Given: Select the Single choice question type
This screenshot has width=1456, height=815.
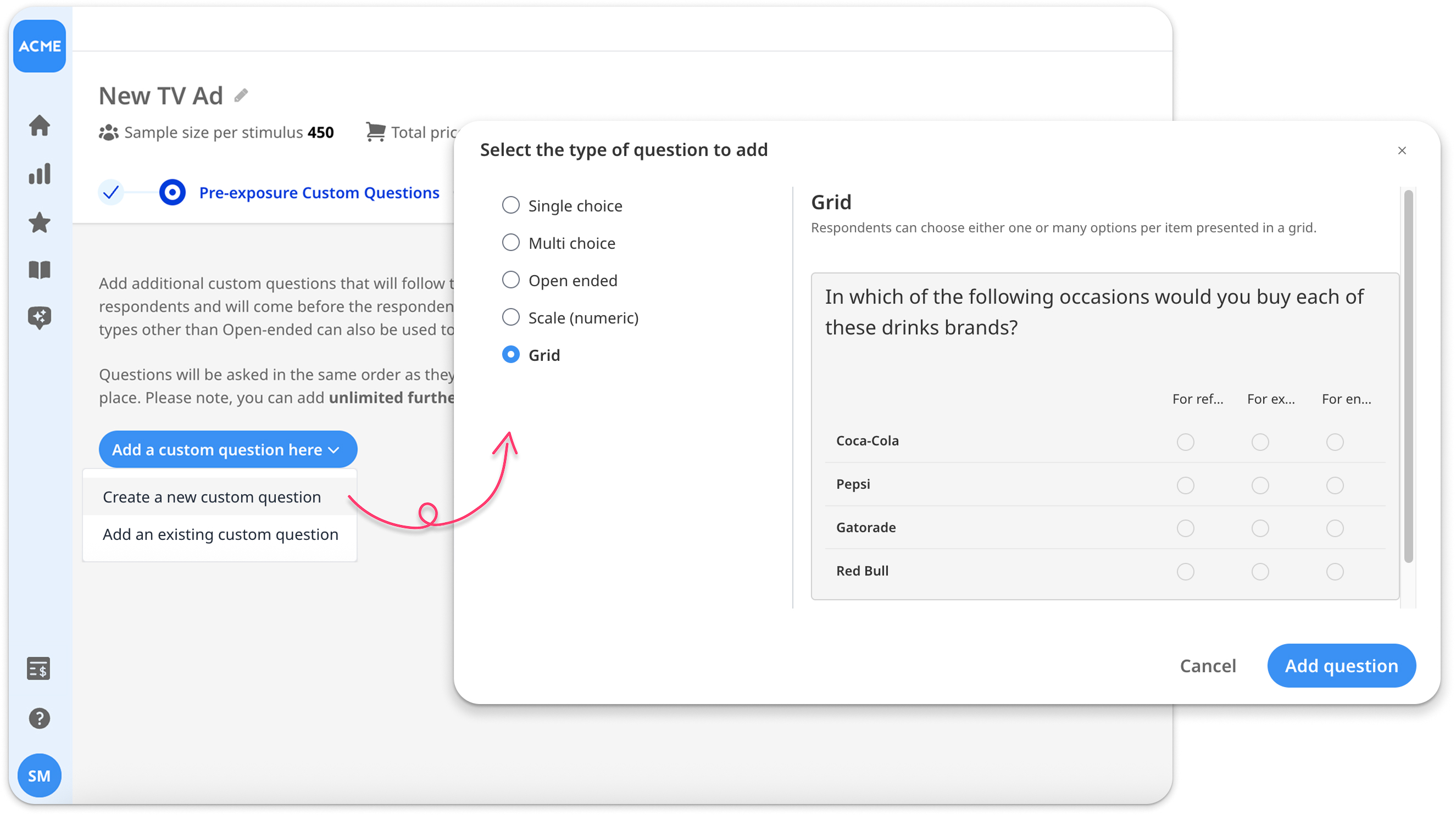Looking at the screenshot, I should 510,205.
